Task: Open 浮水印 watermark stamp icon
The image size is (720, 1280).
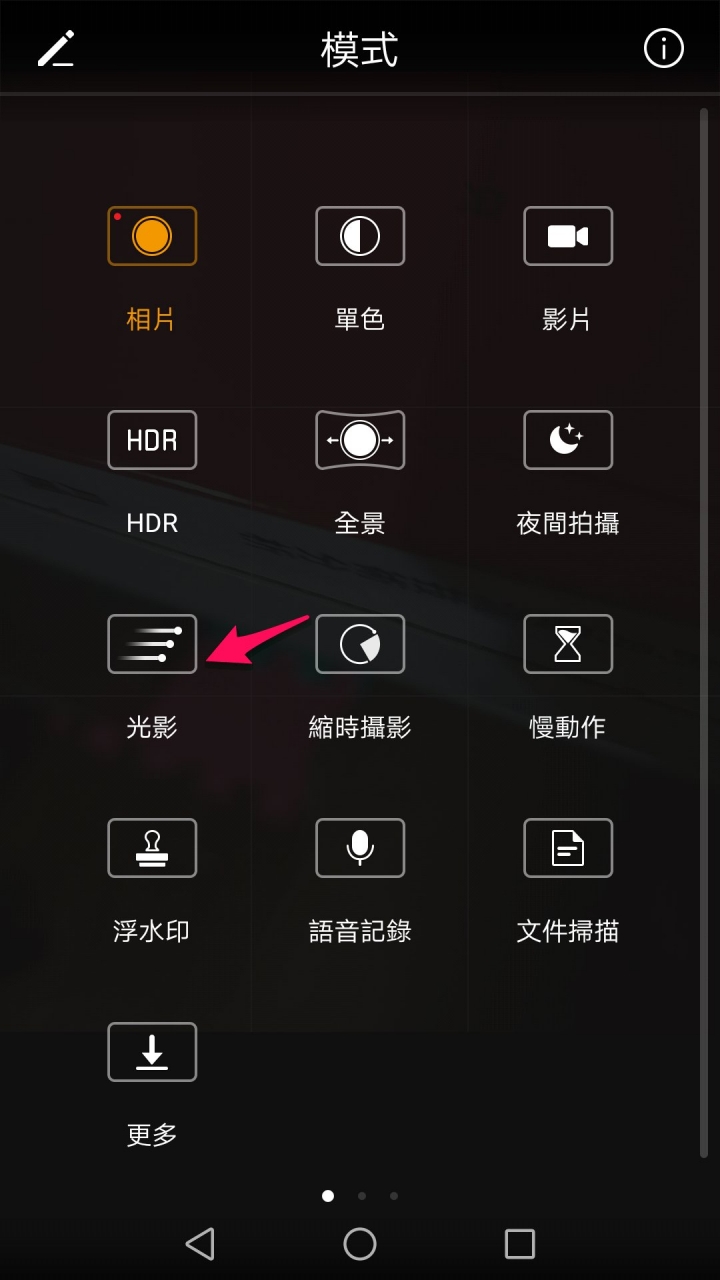Action: pos(152,848)
